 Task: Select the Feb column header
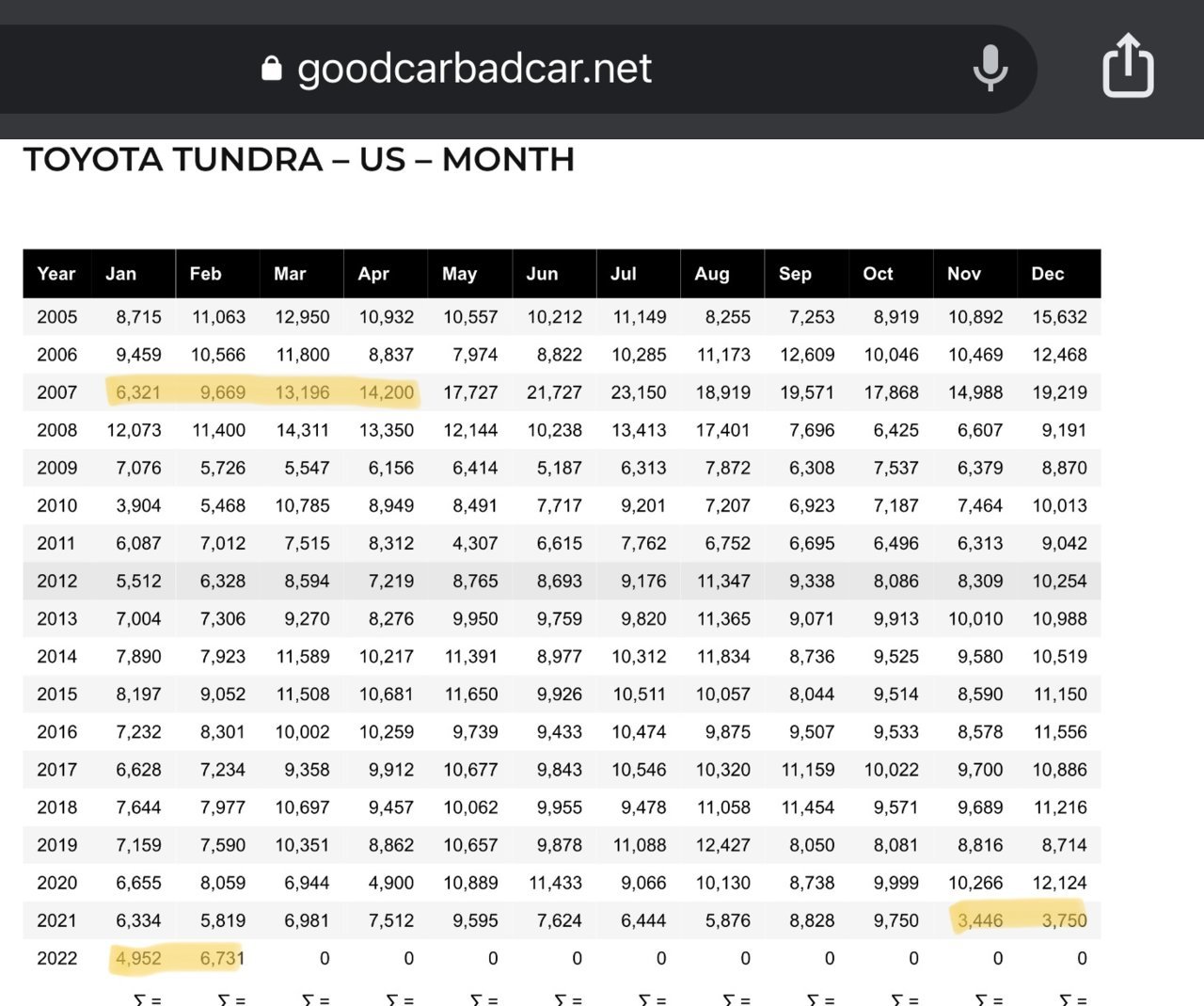click(x=217, y=274)
